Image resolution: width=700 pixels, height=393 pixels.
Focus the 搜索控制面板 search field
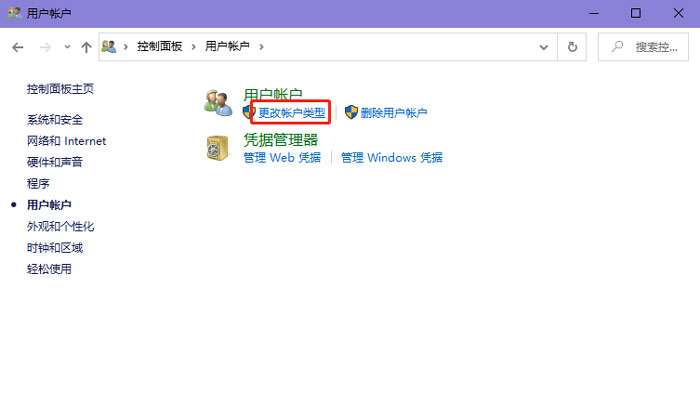pyautogui.click(x=643, y=47)
